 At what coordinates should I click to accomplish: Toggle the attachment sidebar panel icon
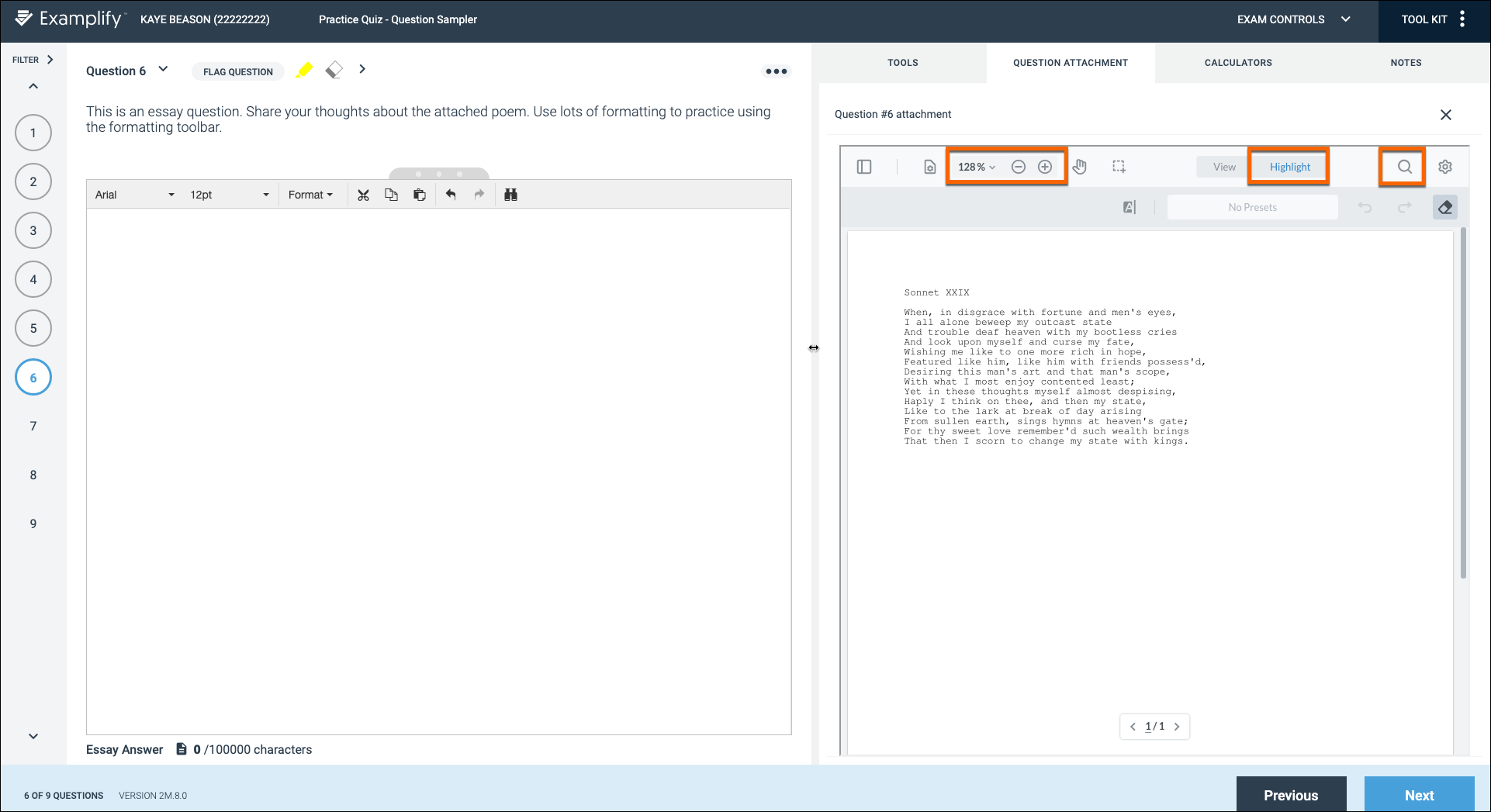click(x=864, y=167)
